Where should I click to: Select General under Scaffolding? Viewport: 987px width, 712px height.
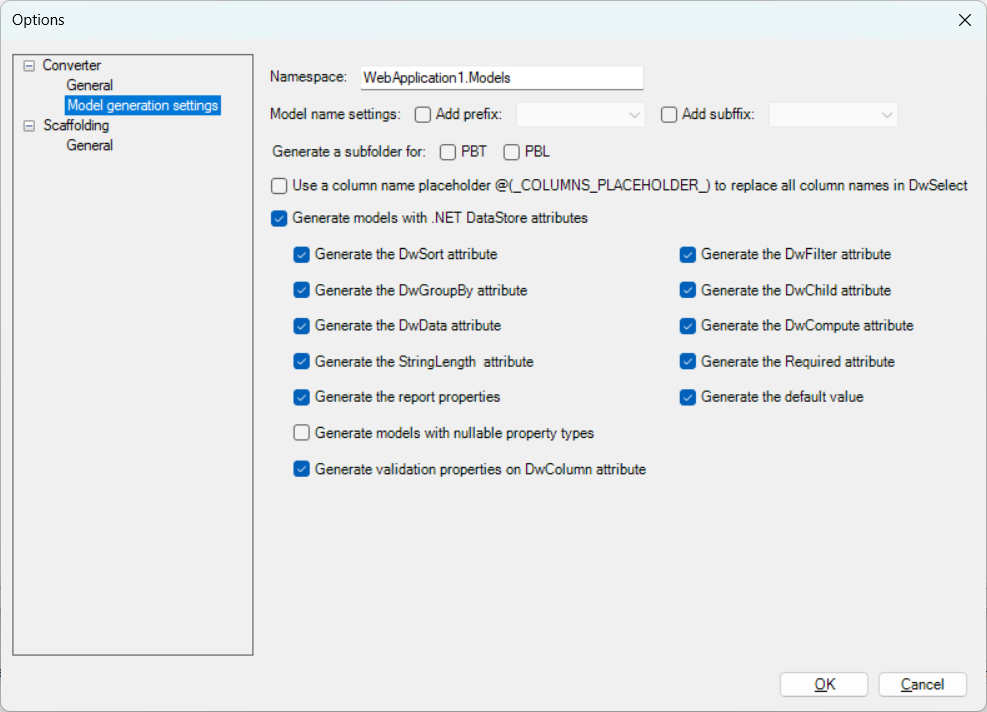pos(89,146)
